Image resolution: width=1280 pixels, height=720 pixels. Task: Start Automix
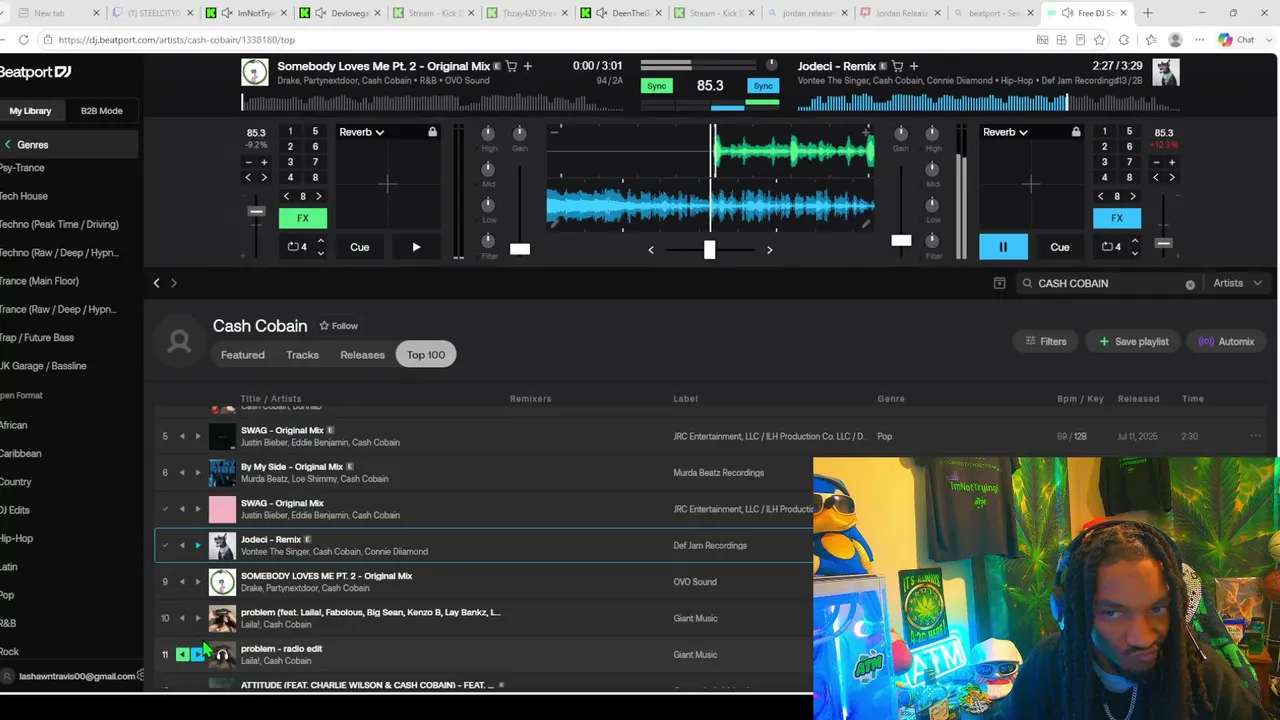[x=1226, y=341]
